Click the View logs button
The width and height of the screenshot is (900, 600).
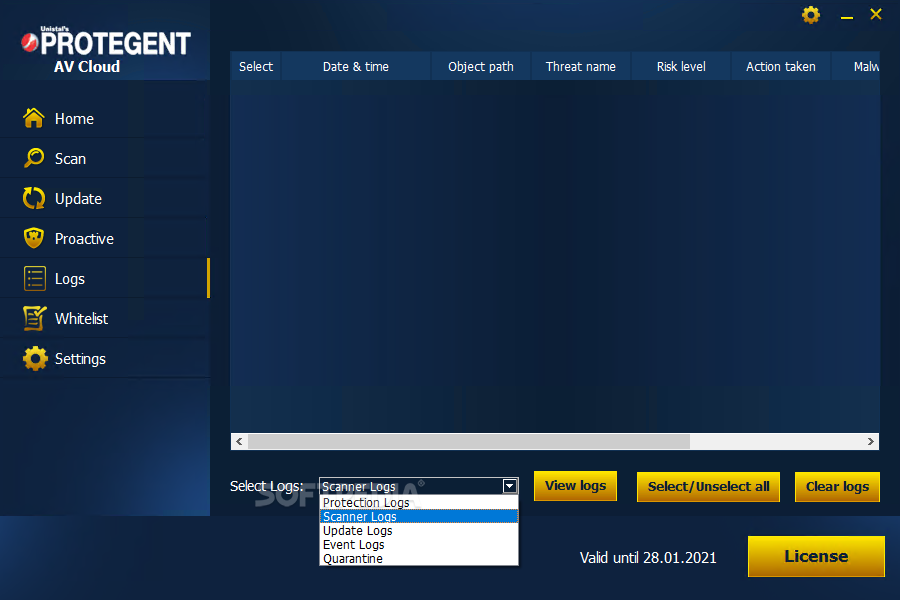click(575, 486)
